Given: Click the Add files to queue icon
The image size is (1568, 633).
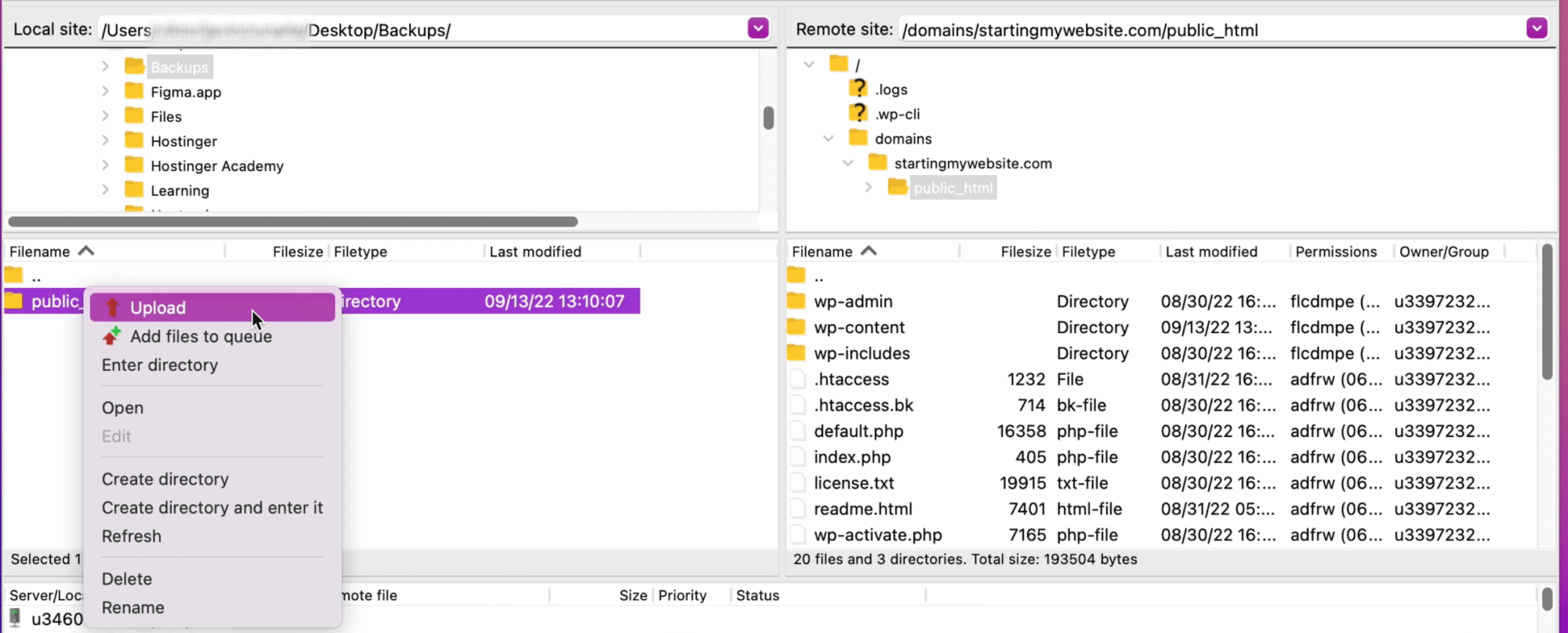Looking at the screenshot, I should click(x=111, y=337).
